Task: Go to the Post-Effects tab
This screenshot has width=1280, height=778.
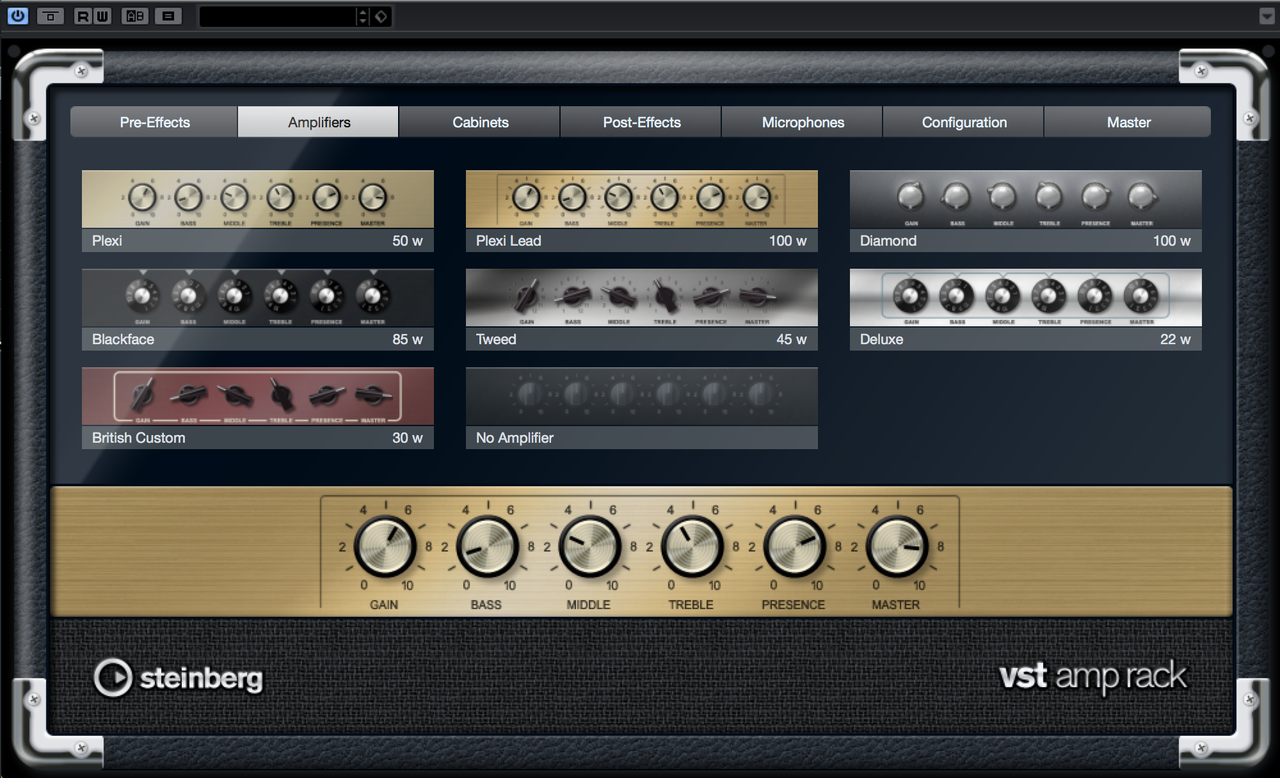Action: (641, 122)
